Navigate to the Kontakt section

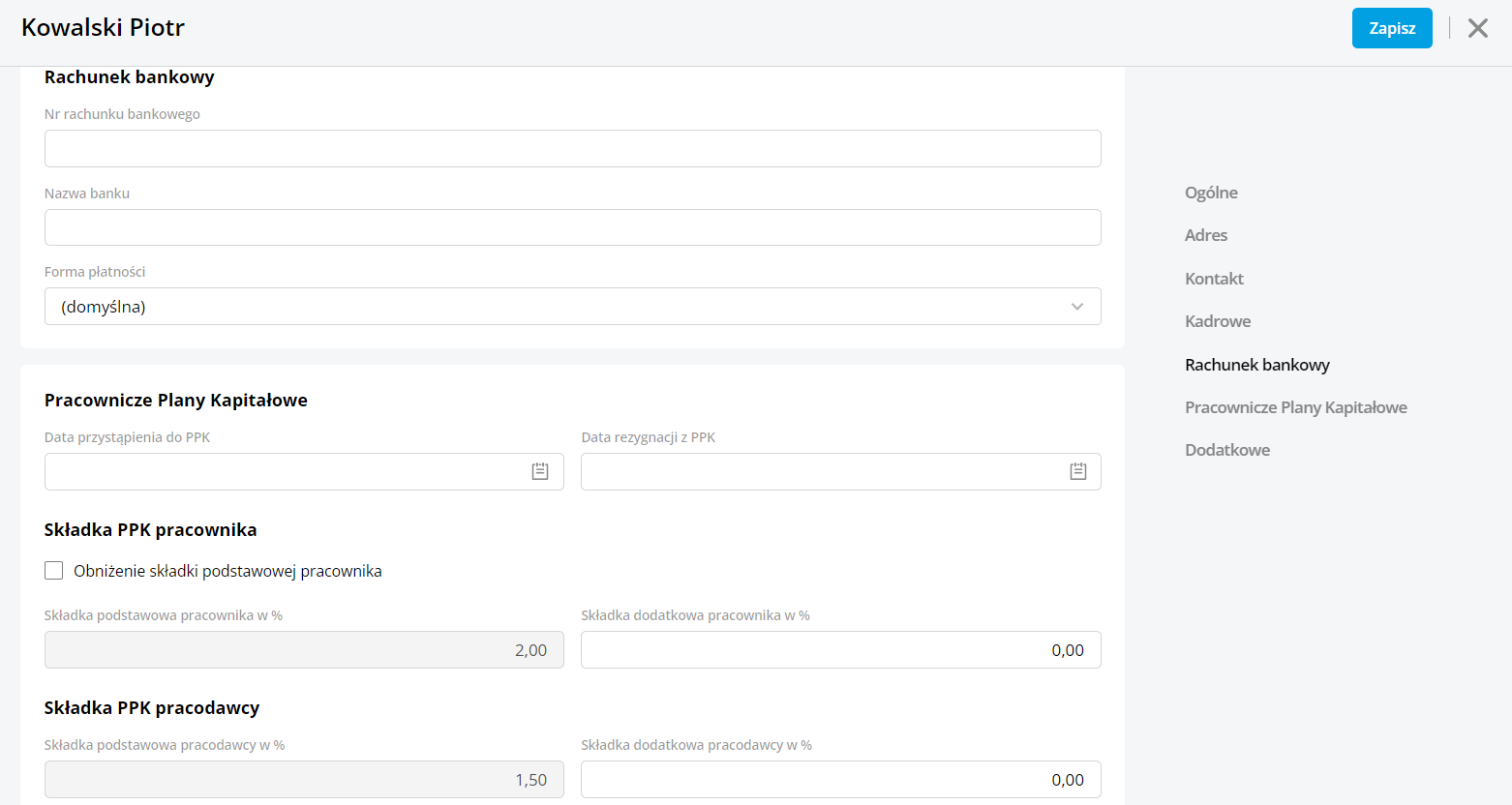[x=1214, y=279]
